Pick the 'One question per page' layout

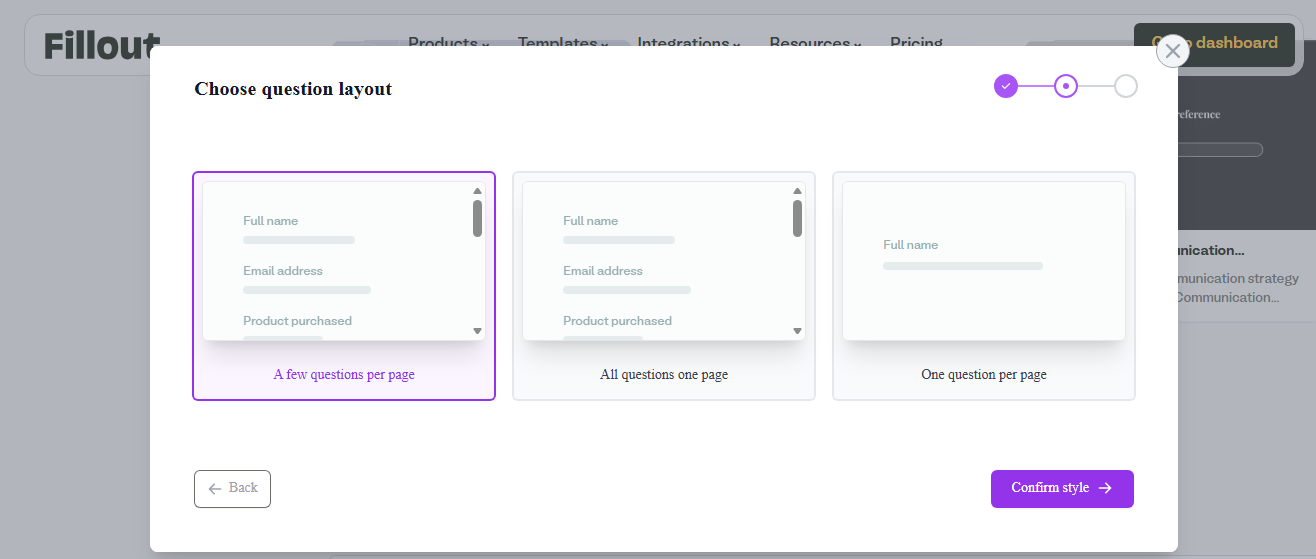tap(984, 286)
